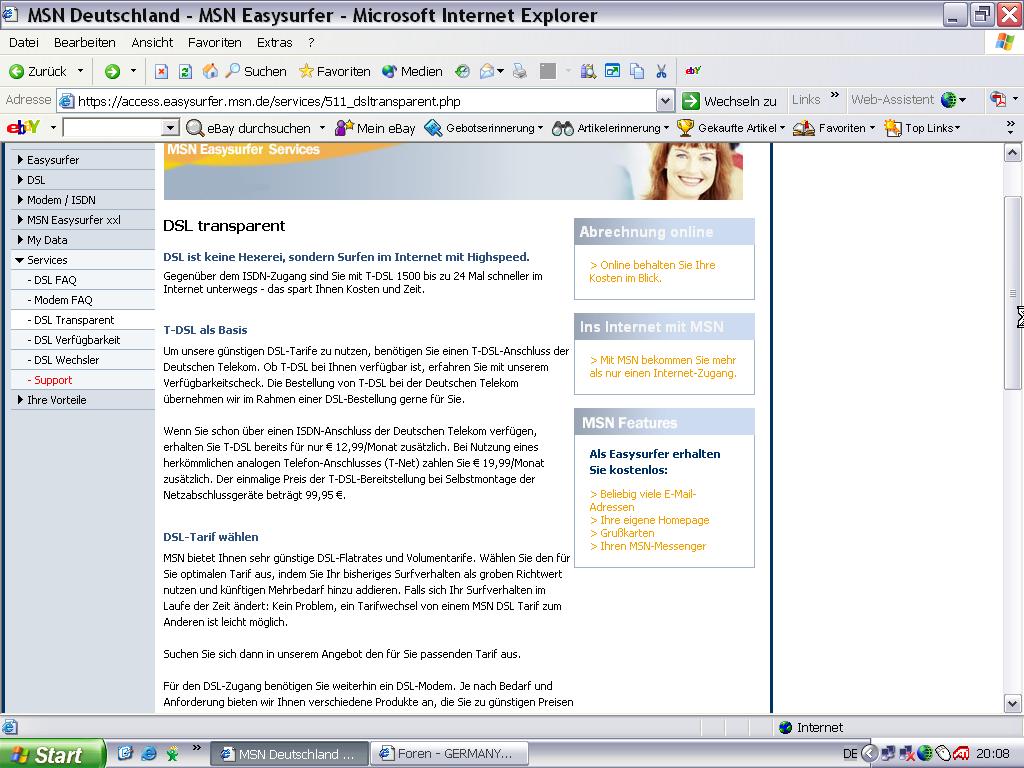Click the Web-Assistent globe icon
The height and width of the screenshot is (768, 1024).
(949, 100)
